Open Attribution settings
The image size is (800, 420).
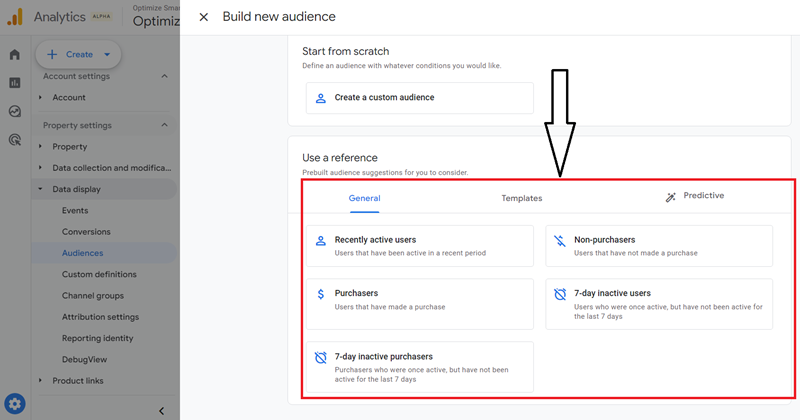[101, 317]
